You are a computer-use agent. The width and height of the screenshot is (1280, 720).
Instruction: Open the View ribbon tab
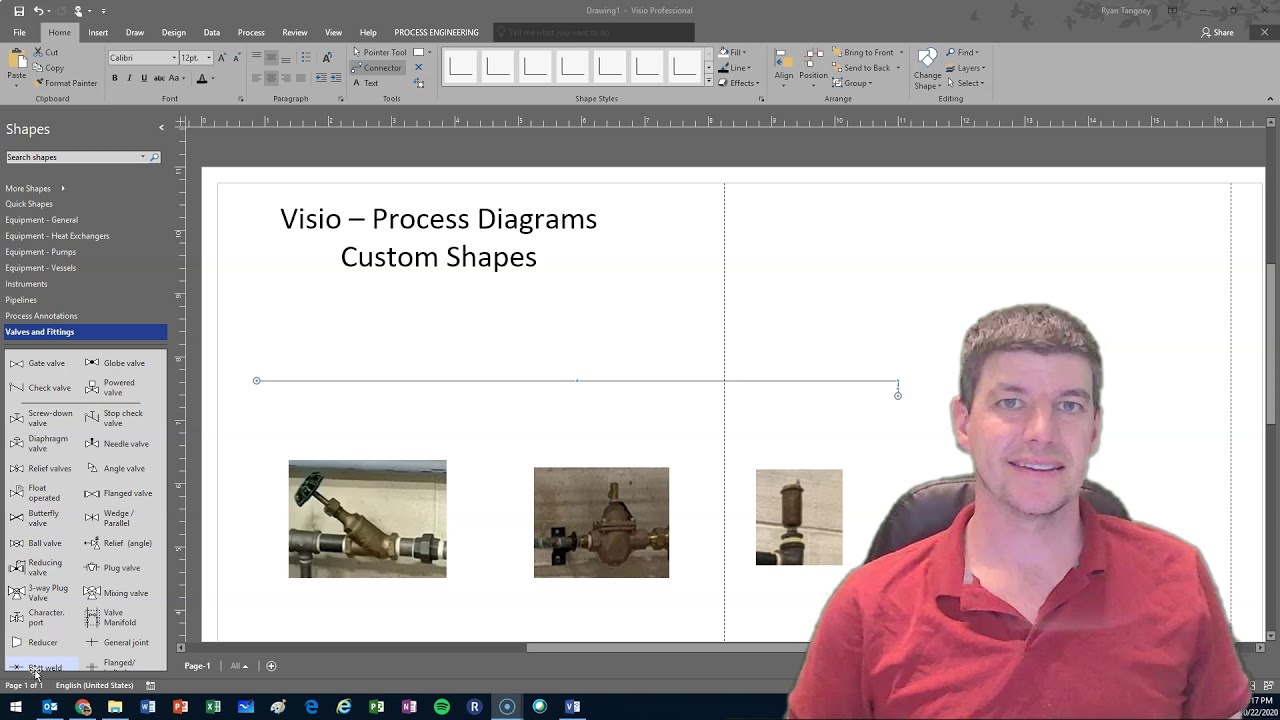click(333, 32)
